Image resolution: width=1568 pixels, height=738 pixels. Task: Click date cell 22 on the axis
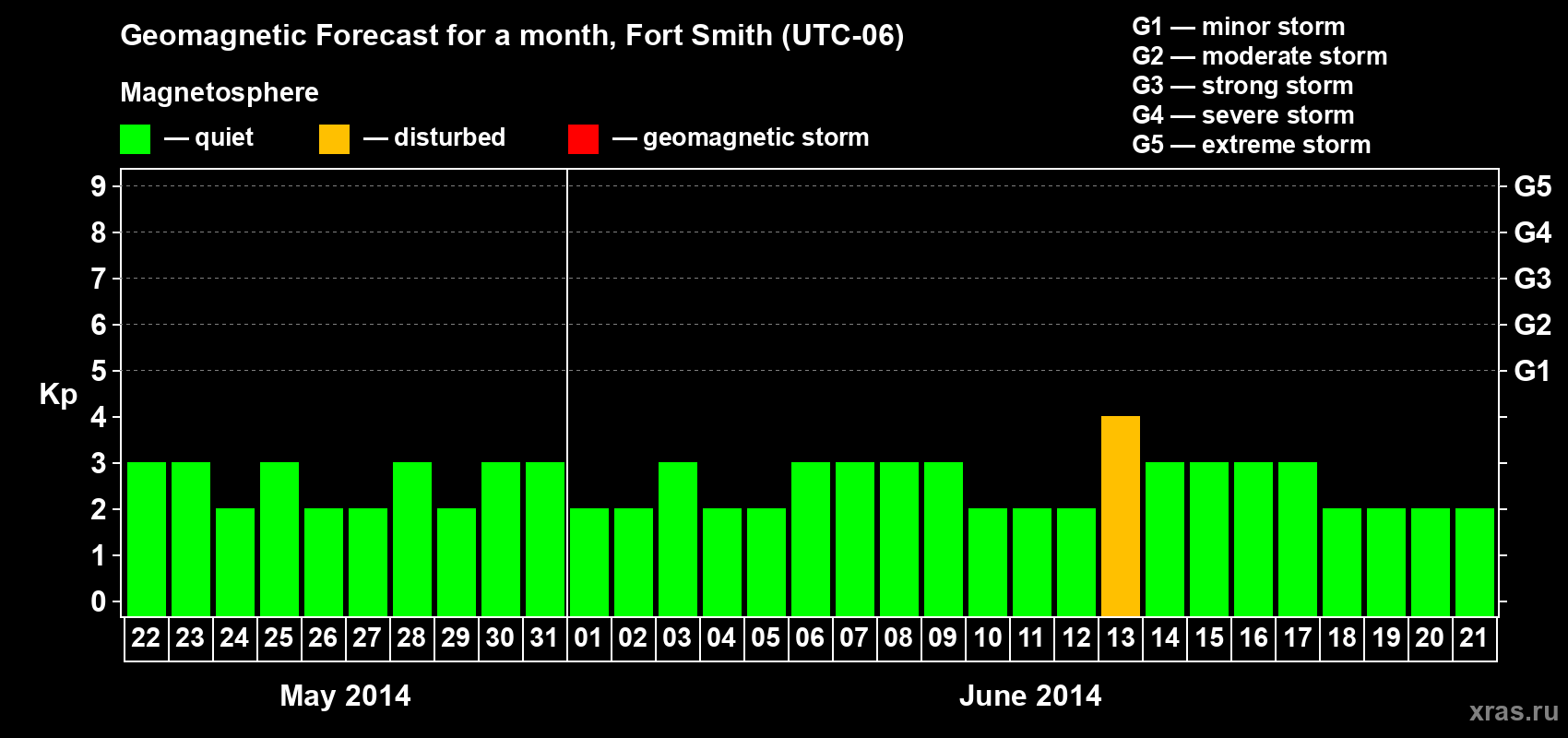pos(146,638)
